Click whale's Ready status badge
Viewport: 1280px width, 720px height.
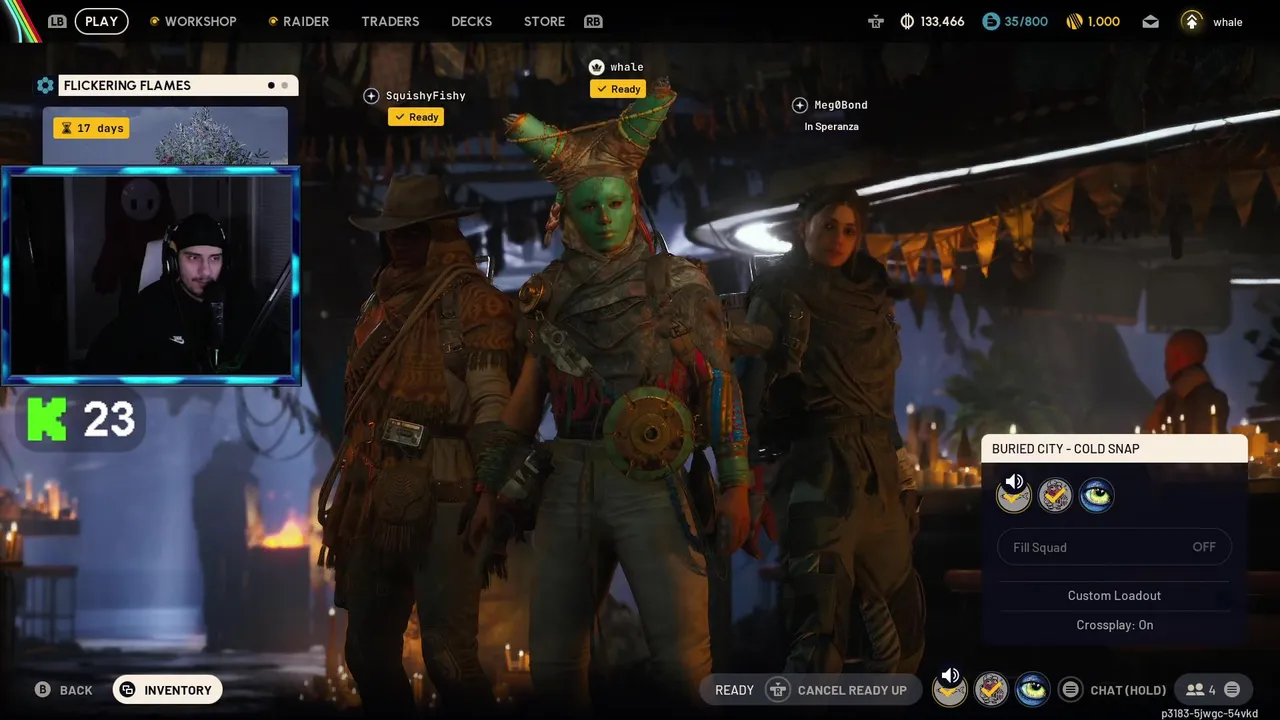pos(618,89)
